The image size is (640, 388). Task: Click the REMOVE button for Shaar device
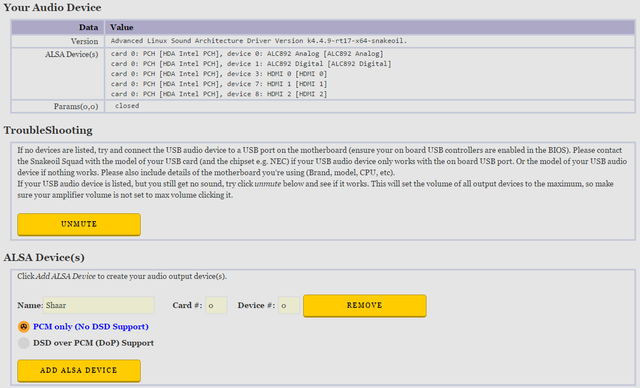coord(364,305)
